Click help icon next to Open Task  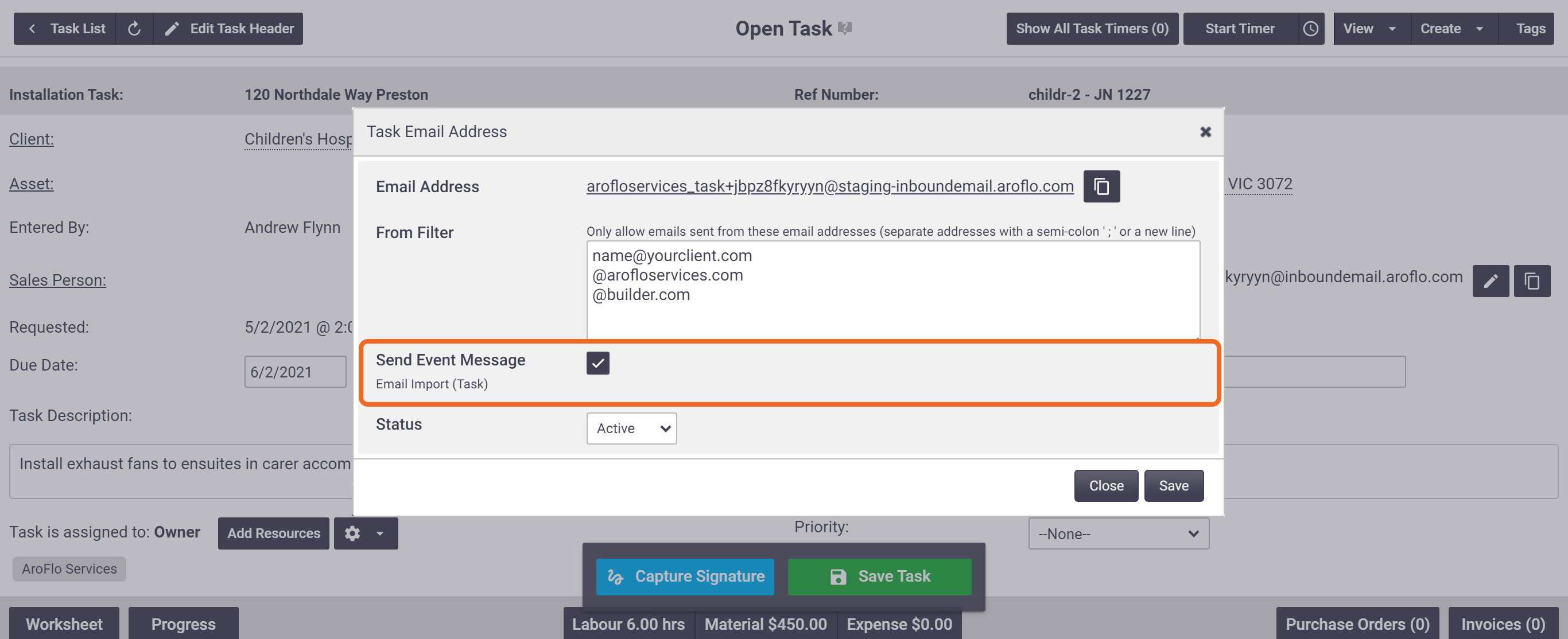[845, 28]
